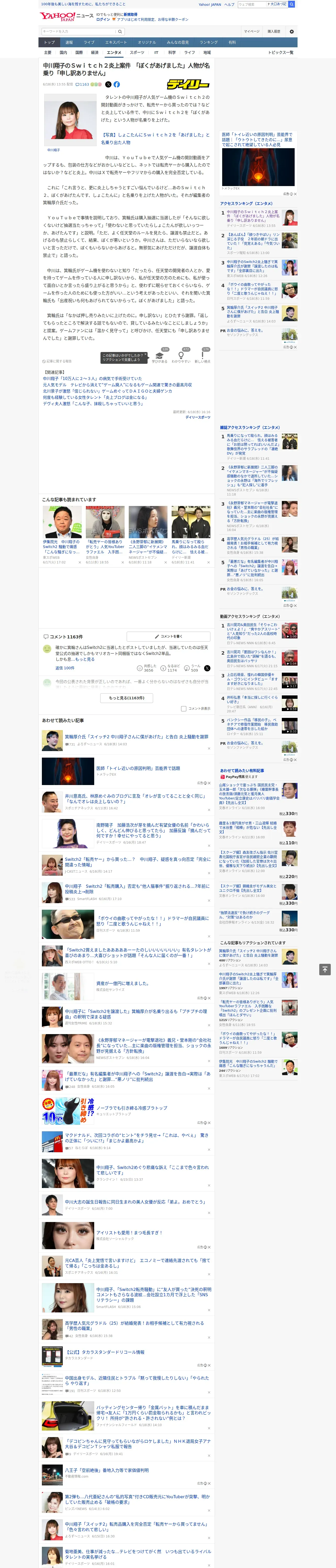This screenshot has height=1568, width=336.
Task: Select the ランキング tab
Action: coord(209,43)
